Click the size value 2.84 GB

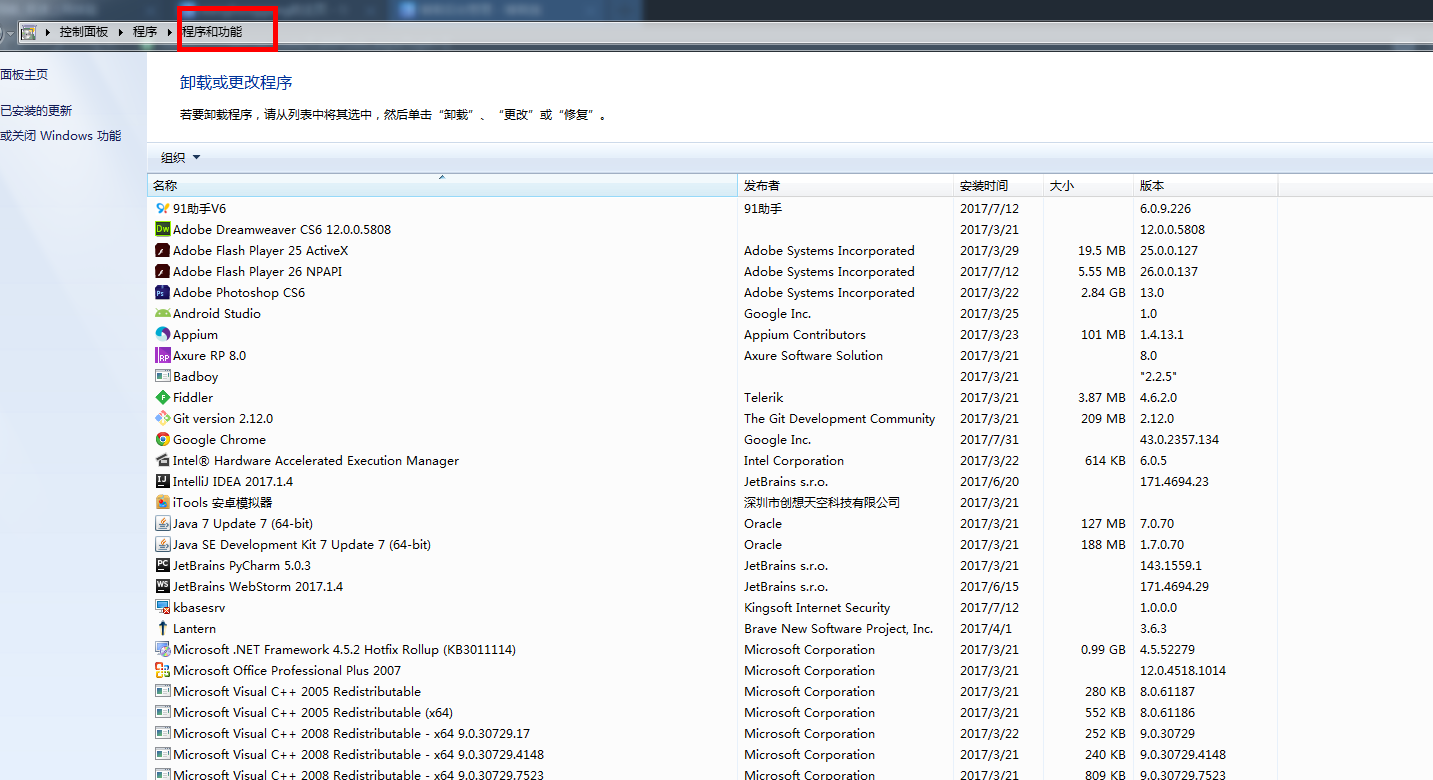pos(1101,292)
